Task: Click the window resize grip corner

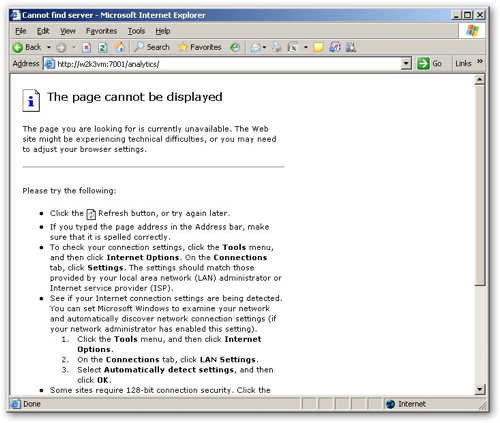Action: coord(482,405)
